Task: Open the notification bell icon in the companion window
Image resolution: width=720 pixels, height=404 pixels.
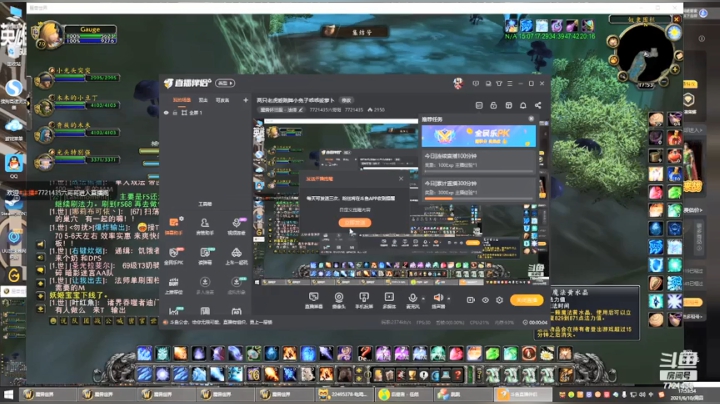Action: pyautogui.click(x=523, y=105)
